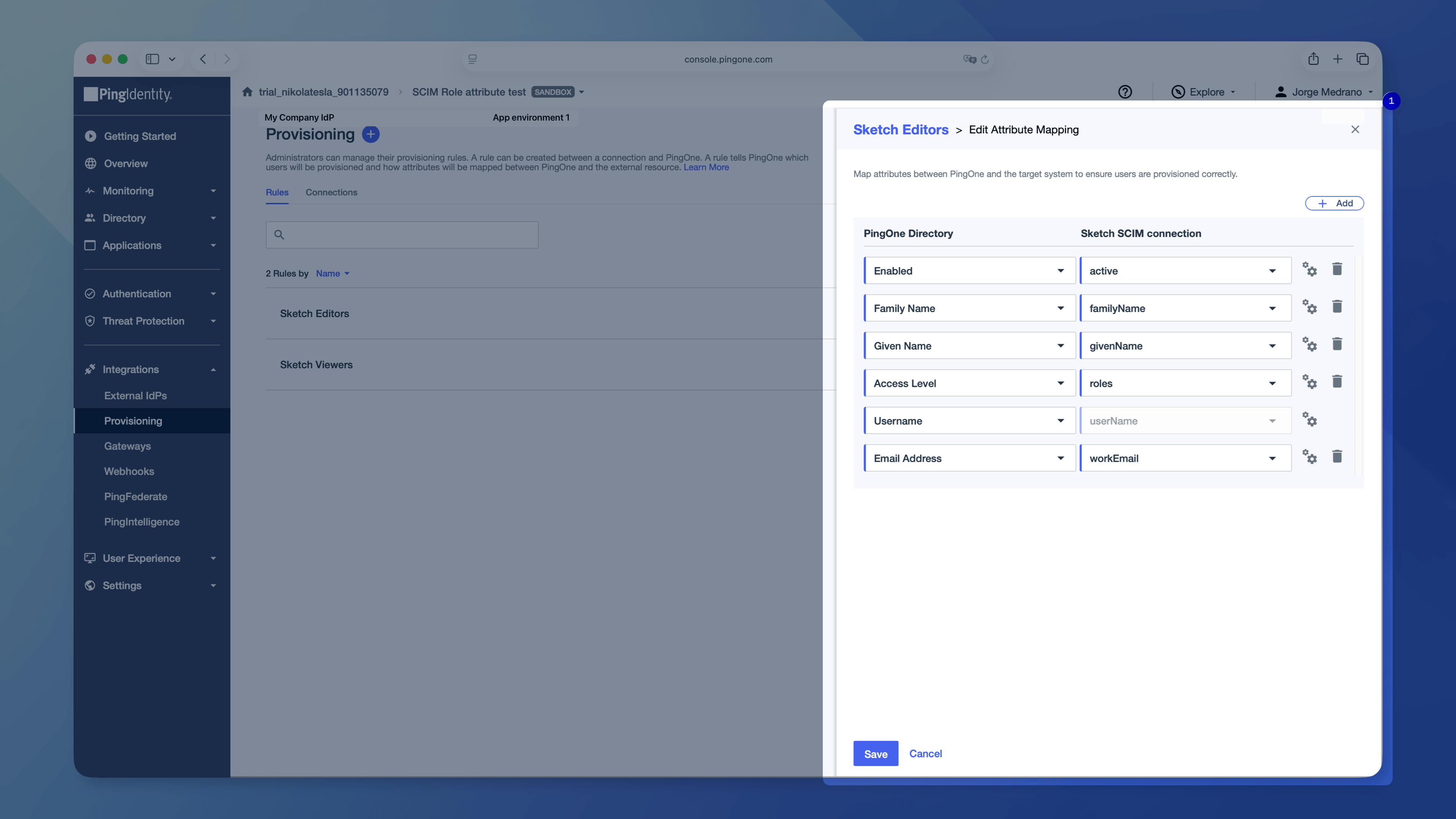Screen dimensions: 1456x819
Task: Click the help question mark icon
Action: point(1125,92)
